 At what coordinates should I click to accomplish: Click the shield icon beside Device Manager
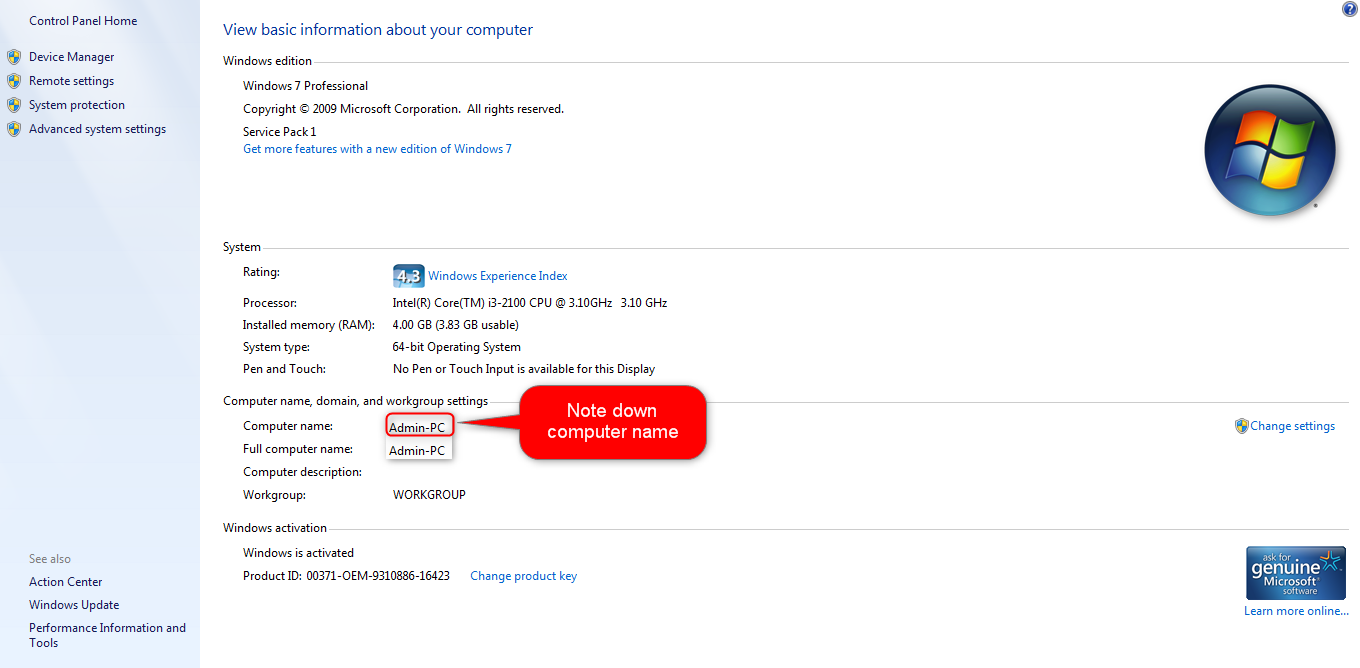pos(14,57)
